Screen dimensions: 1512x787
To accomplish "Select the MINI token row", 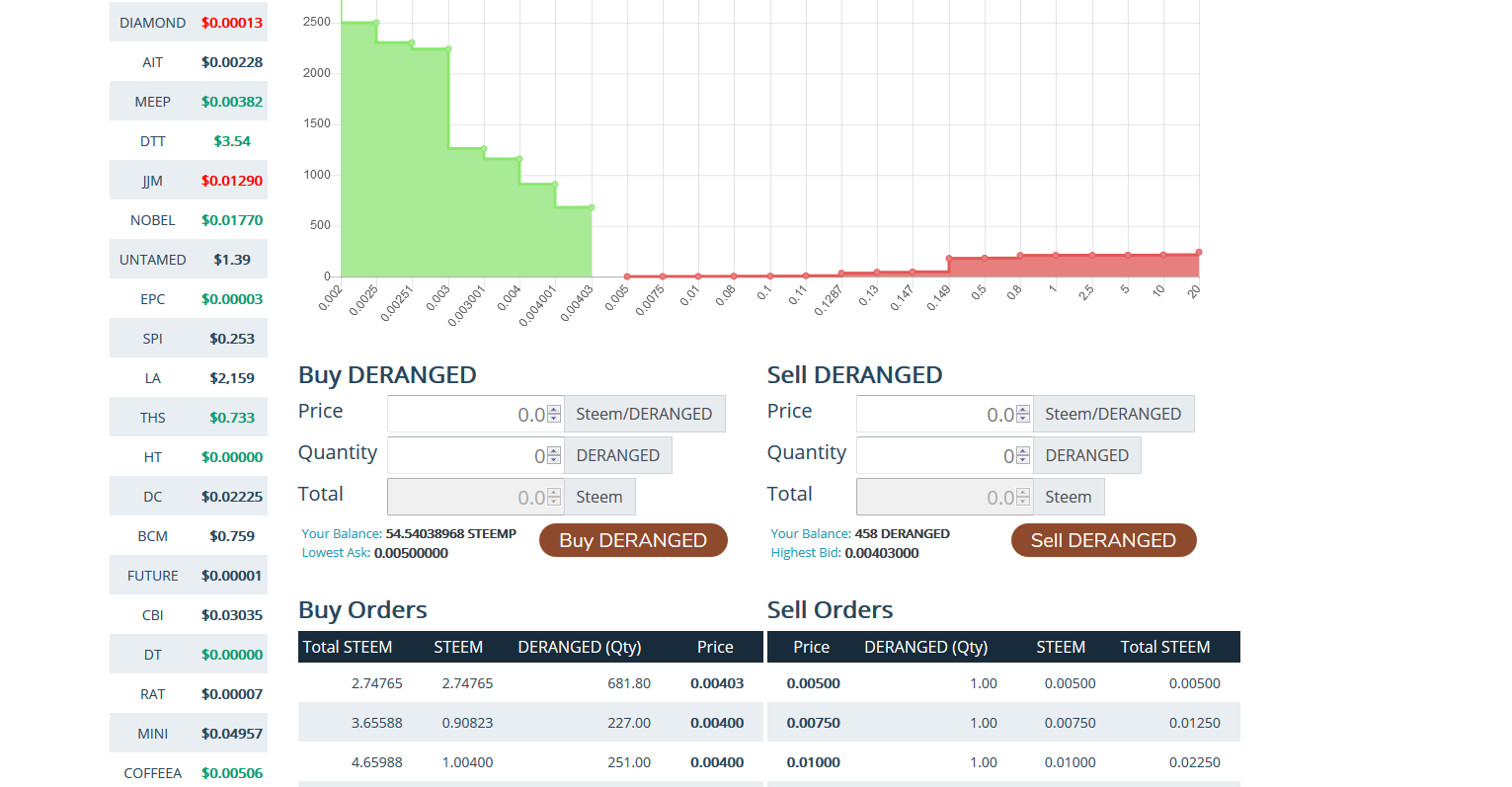I will [x=189, y=733].
